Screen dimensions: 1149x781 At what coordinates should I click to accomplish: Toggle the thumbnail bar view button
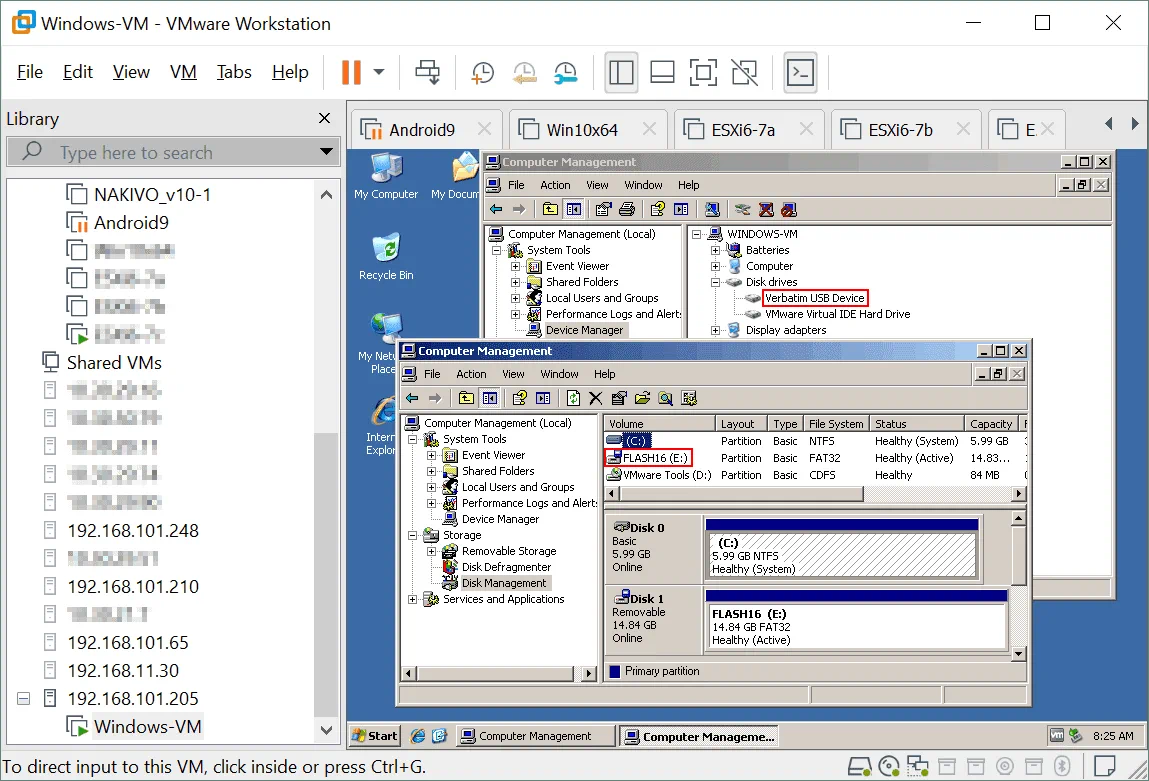[x=661, y=72]
